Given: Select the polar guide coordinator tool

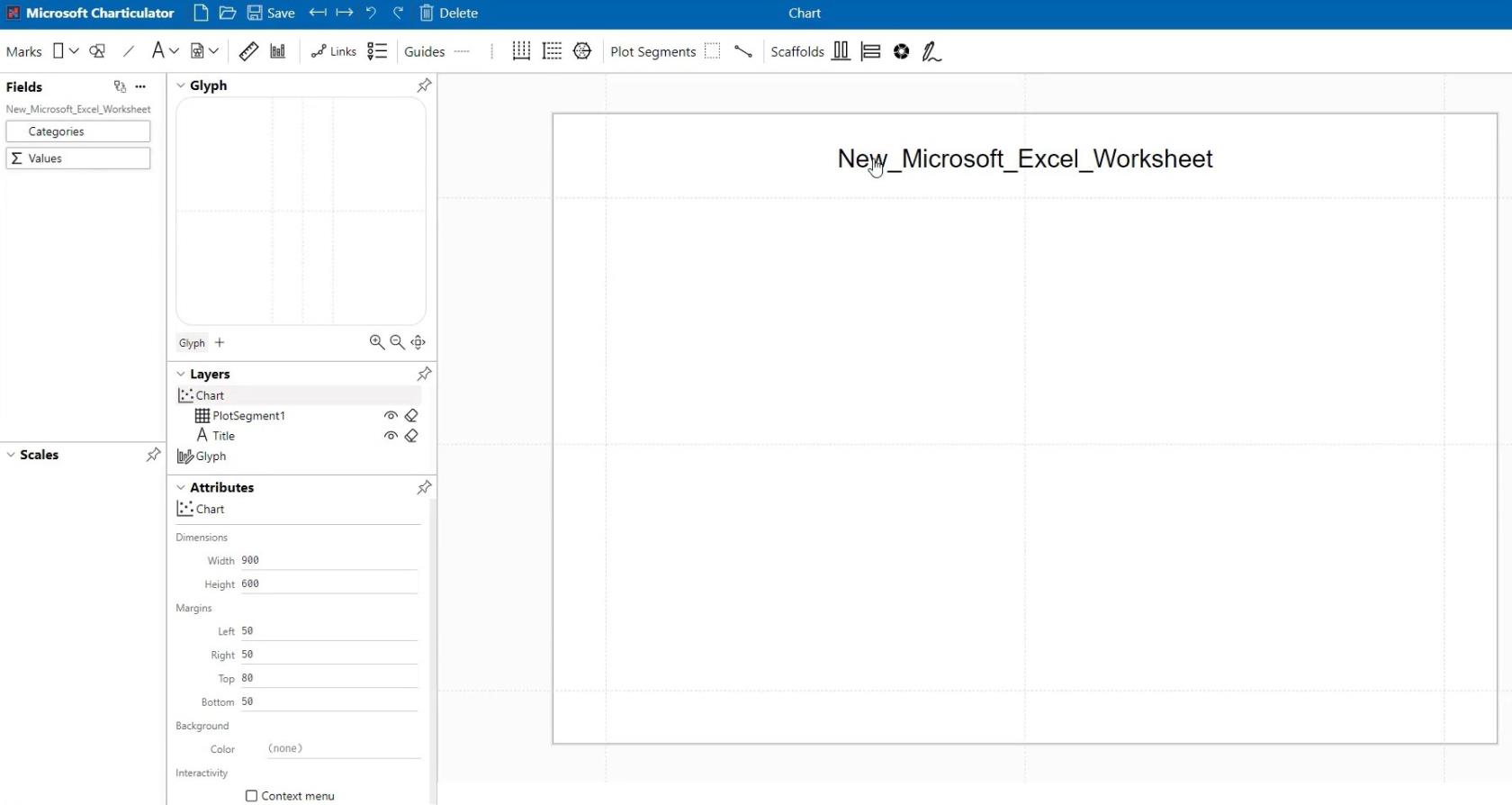Looking at the screenshot, I should tap(582, 51).
